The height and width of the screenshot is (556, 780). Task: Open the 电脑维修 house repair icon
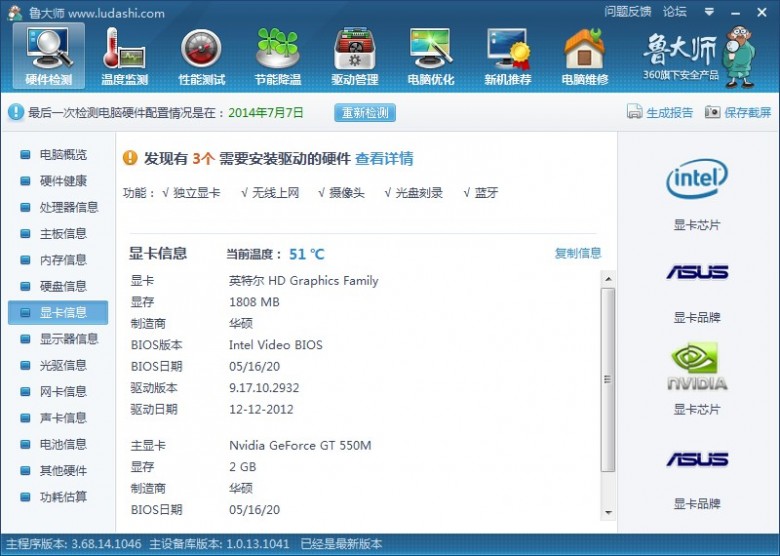tap(585, 56)
